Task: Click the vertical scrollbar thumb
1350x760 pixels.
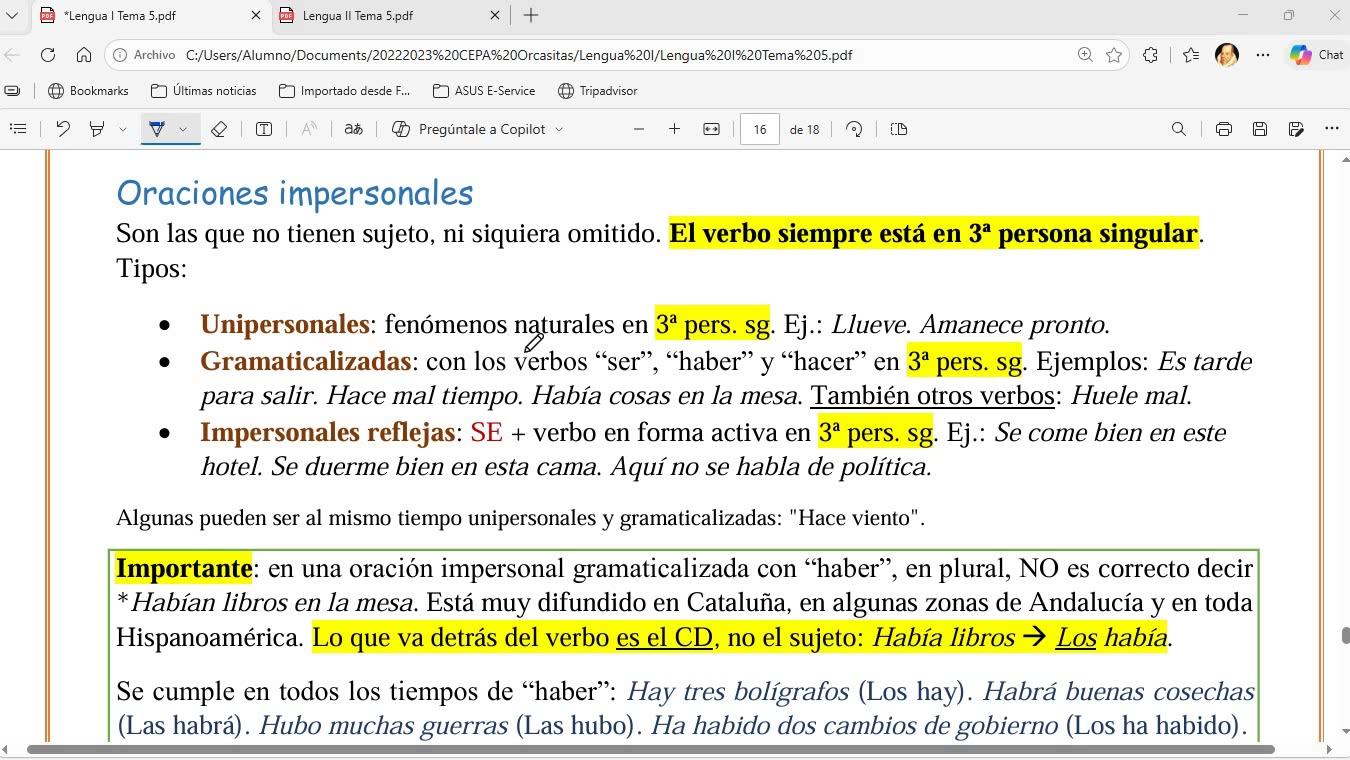Action: coord(1346,636)
